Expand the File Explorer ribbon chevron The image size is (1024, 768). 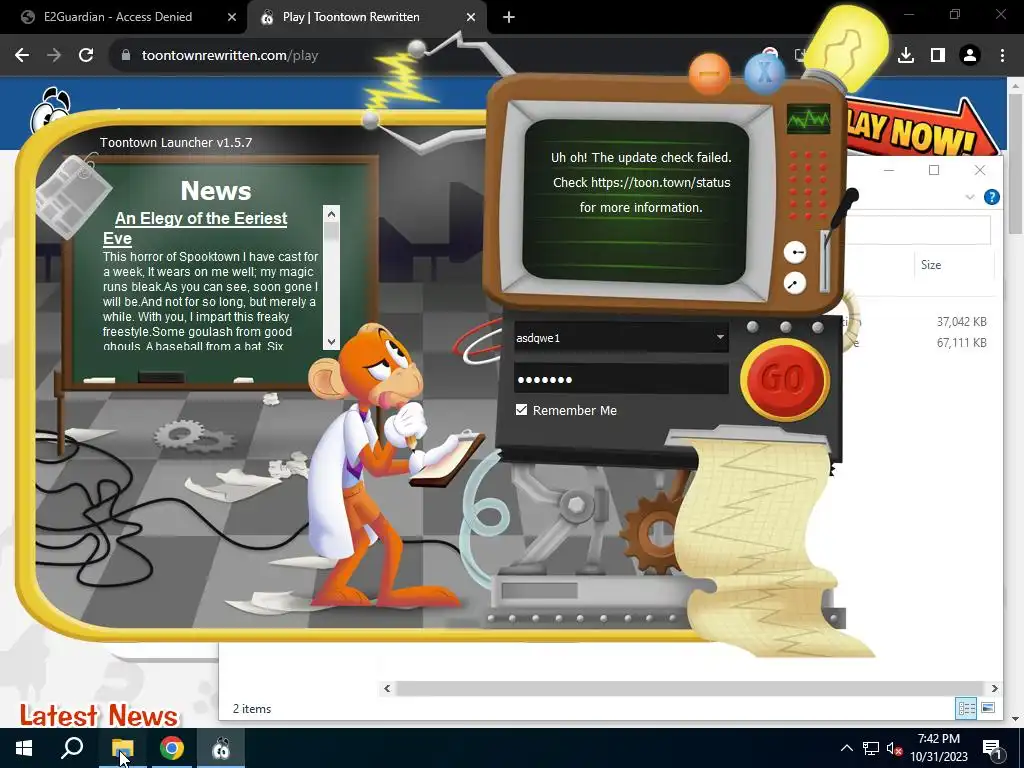coord(970,197)
